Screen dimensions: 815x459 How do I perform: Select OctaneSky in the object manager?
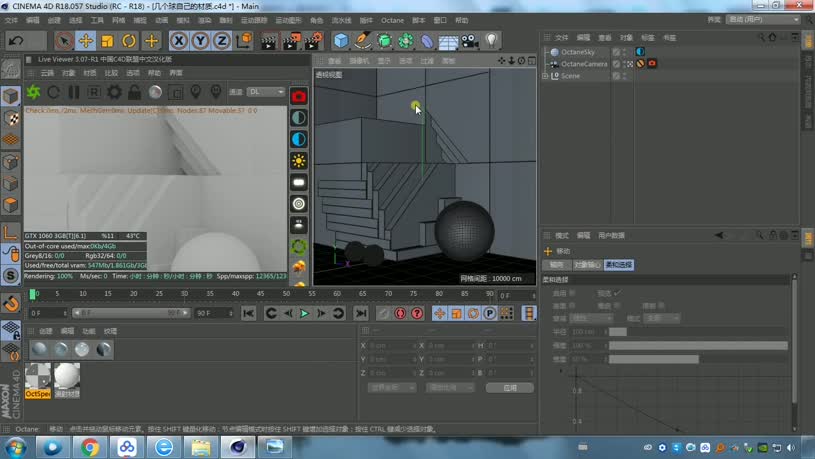pos(577,52)
